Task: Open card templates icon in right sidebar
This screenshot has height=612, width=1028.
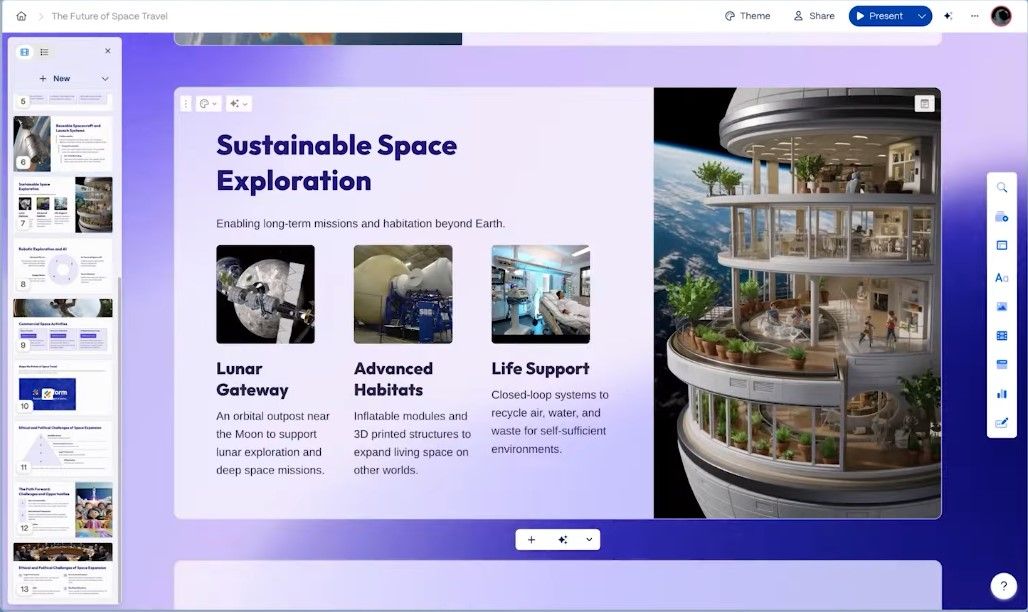Action: click(x=1002, y=245)
